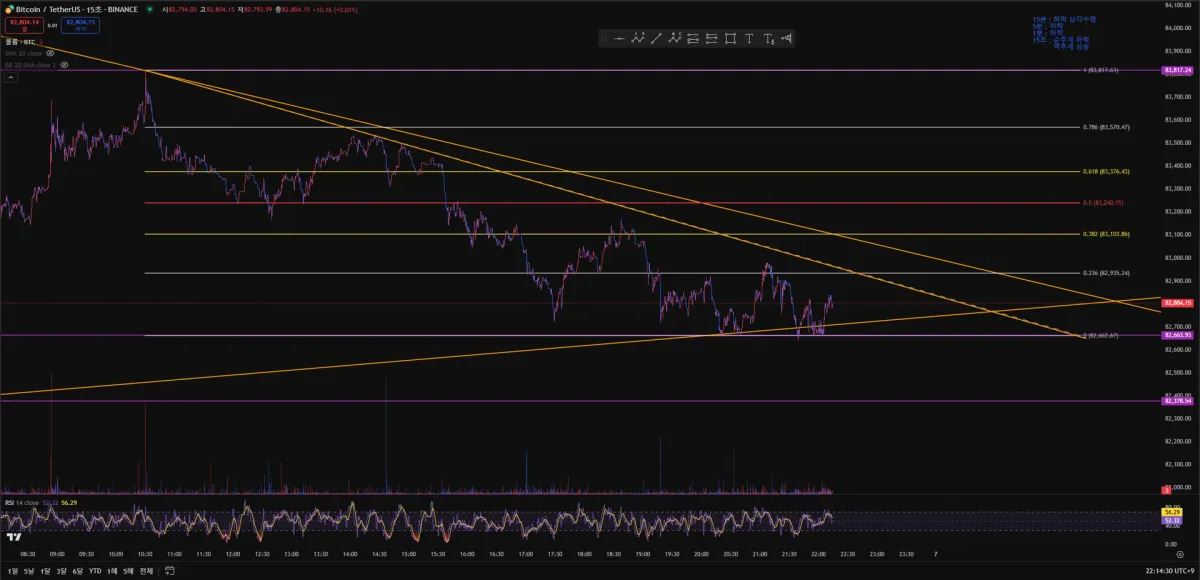Select the horizontal line drawing tool
The image size is (1200, 580).
(619, 38)
